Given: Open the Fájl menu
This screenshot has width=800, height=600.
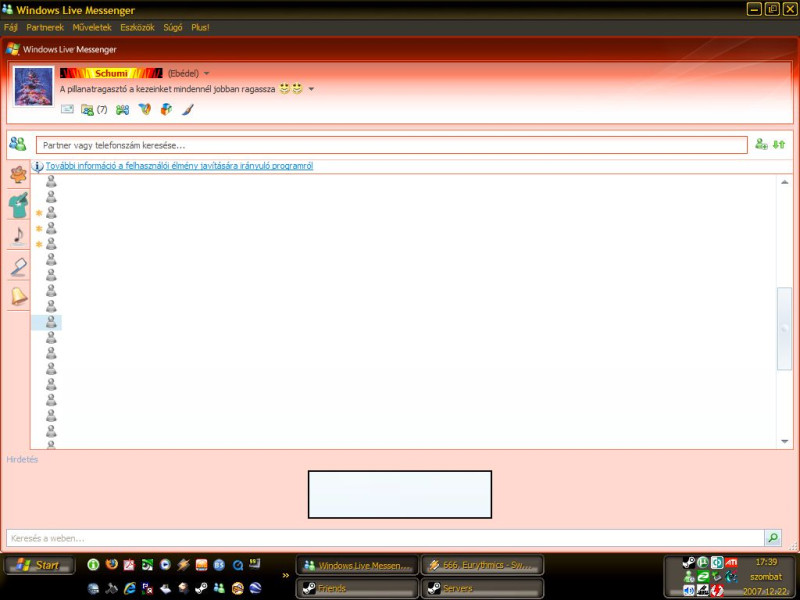Looking at the screenshot, I should coord(11,28).
